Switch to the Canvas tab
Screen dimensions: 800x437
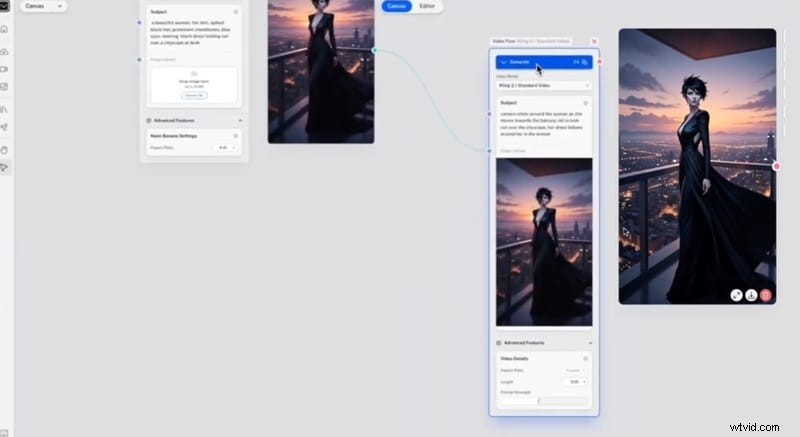tap(397, 6)
